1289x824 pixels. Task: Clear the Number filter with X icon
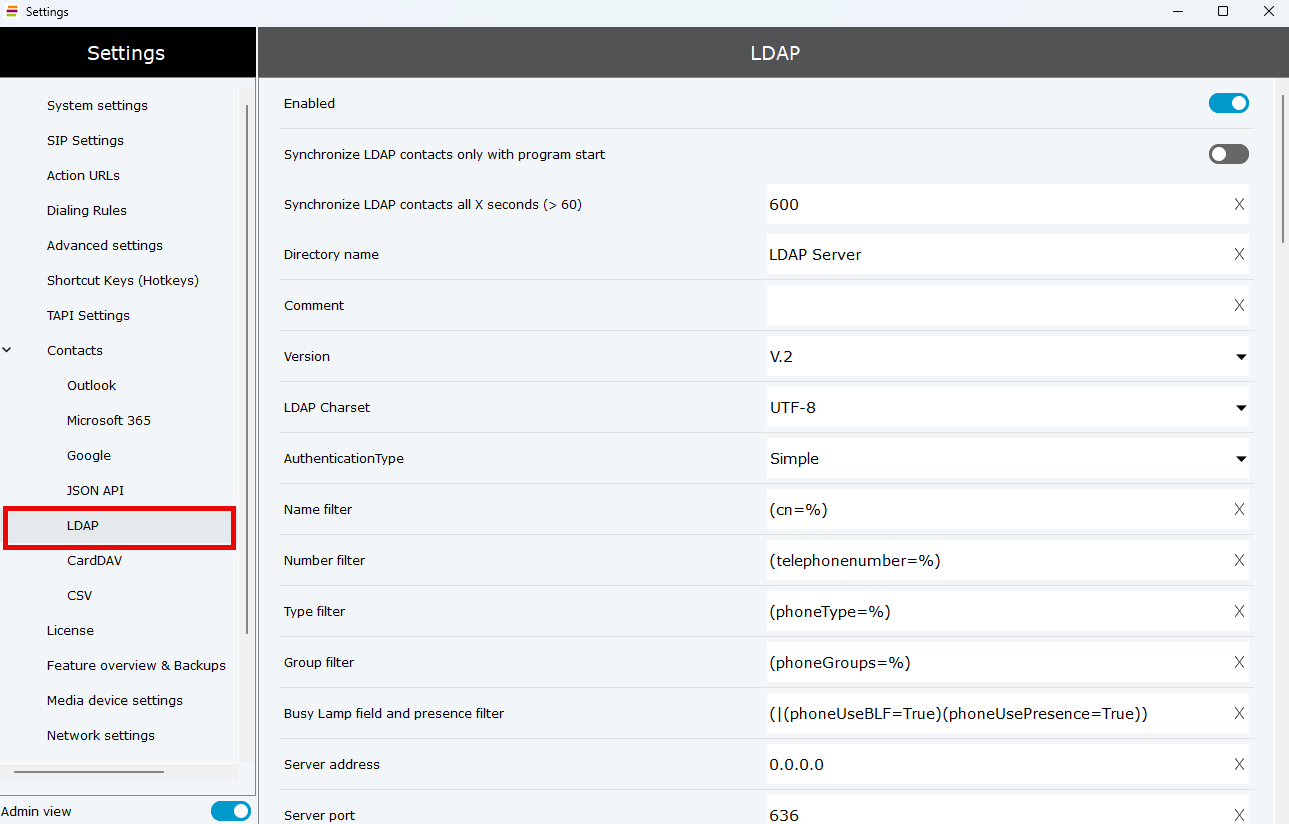click(1239, 560)
